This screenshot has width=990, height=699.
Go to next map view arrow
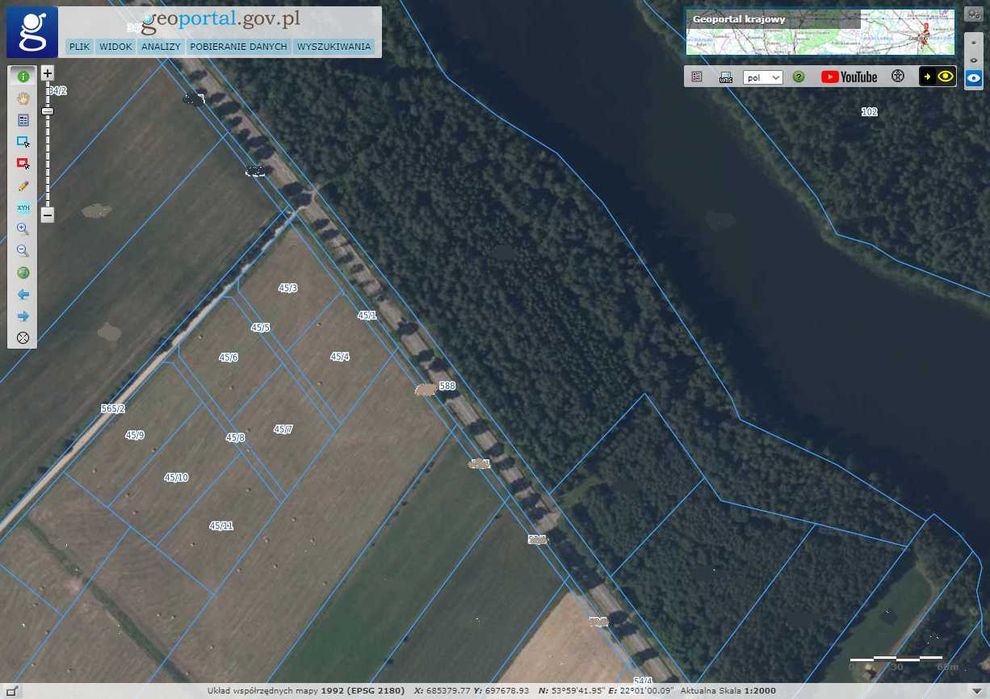[23, 316]
